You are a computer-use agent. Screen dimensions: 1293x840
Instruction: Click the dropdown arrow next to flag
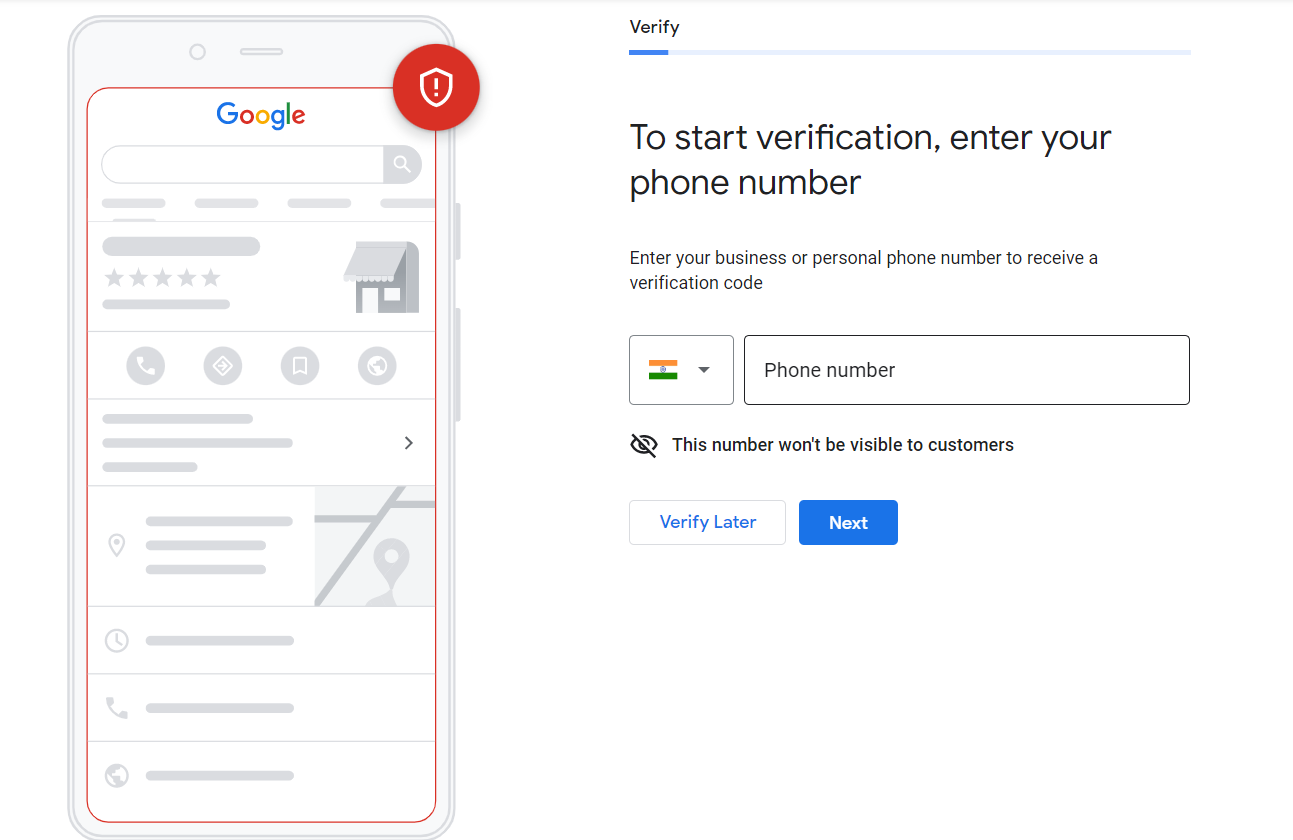click(704, 370)
